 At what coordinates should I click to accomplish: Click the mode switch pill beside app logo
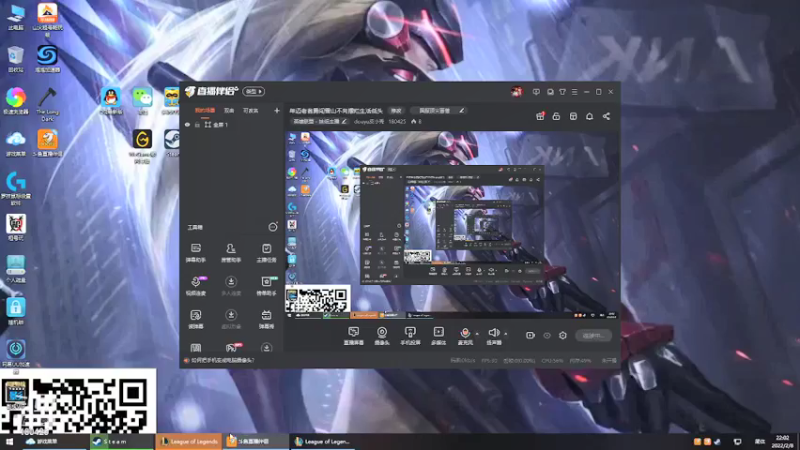(x=254, y=91)
